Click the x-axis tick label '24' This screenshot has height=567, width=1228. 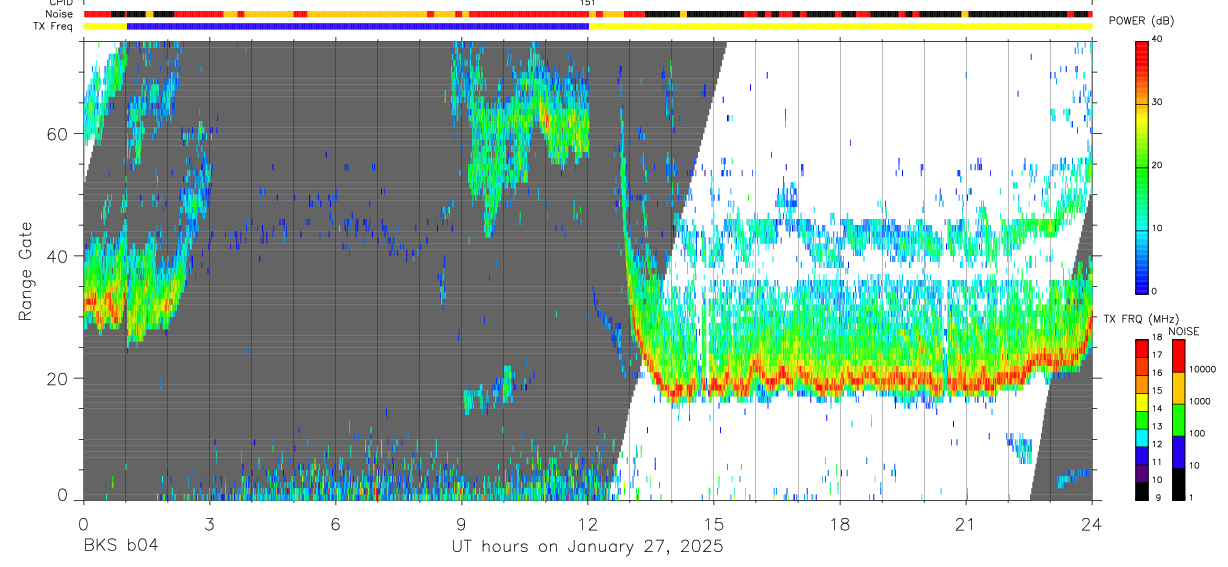(x=1092, y=525)
